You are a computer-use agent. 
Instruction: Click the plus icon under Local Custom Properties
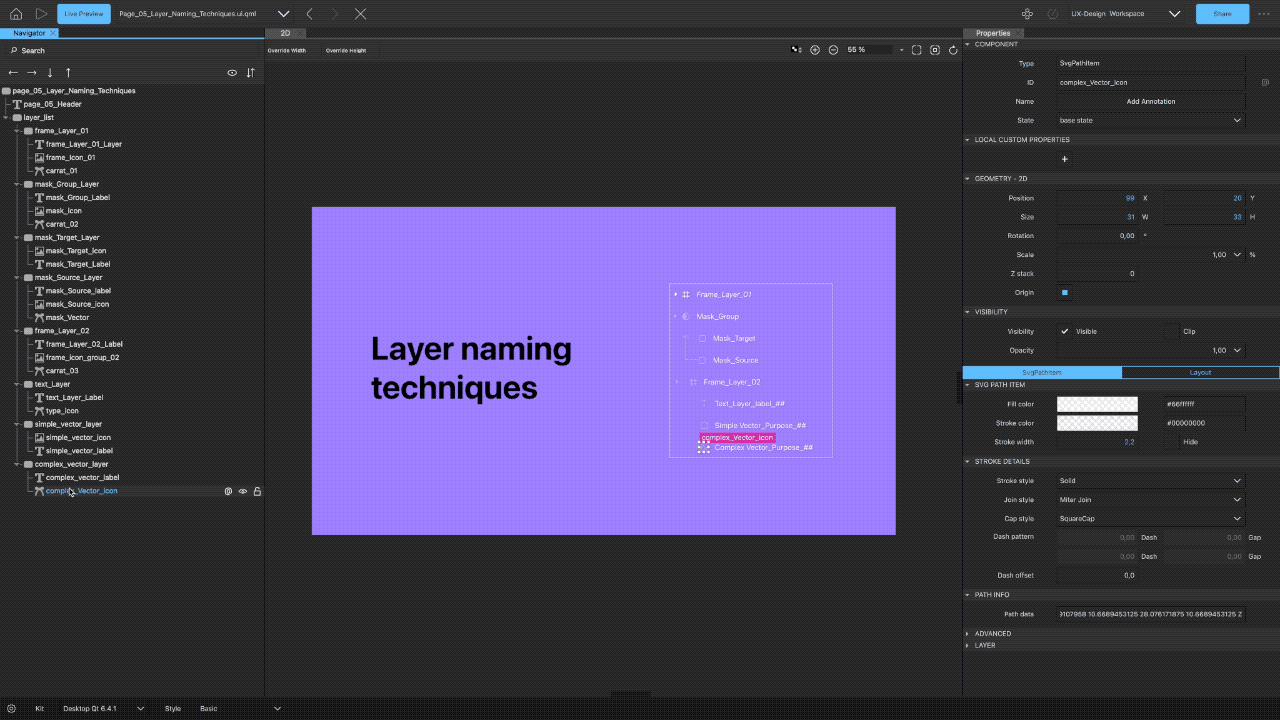click(x=1064, y=158)
